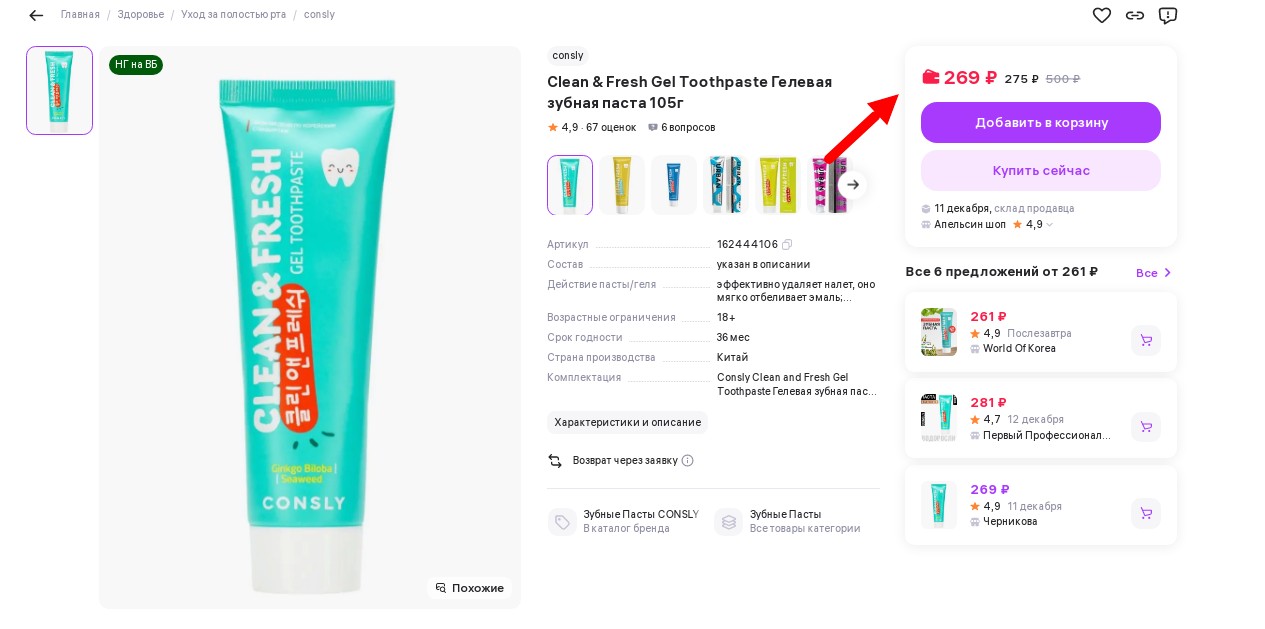Open the report complaint icon
The width and height of the screenshot is (1265, 629).
click(1167, 15)
